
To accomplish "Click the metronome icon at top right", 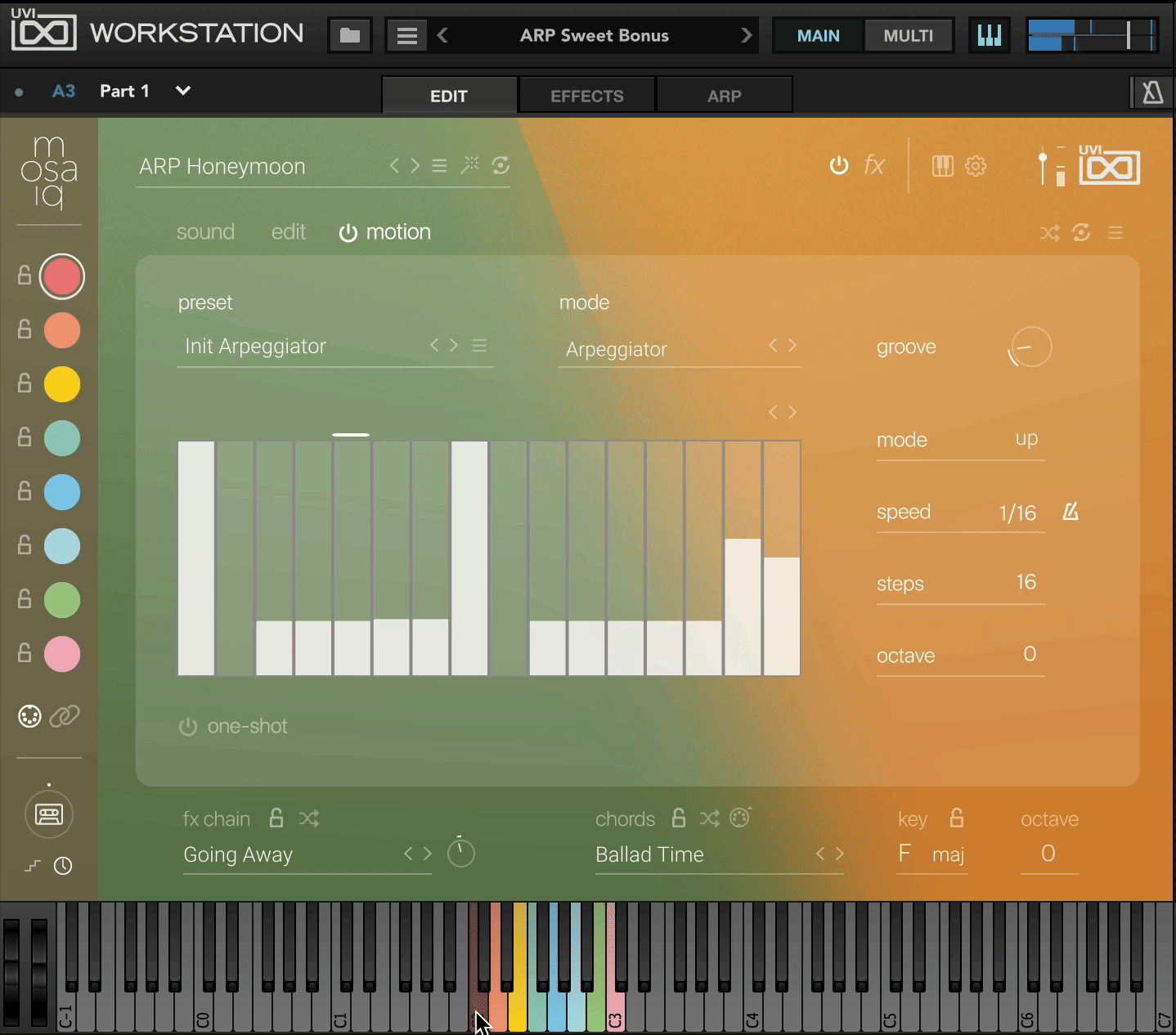I will click(1152, 92).
